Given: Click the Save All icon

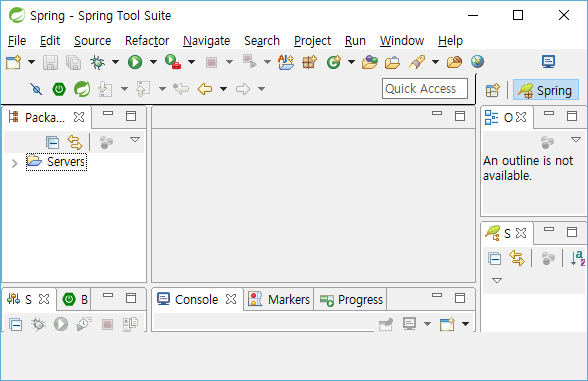Looking at the screenshot, I should [x=74, y=62].
